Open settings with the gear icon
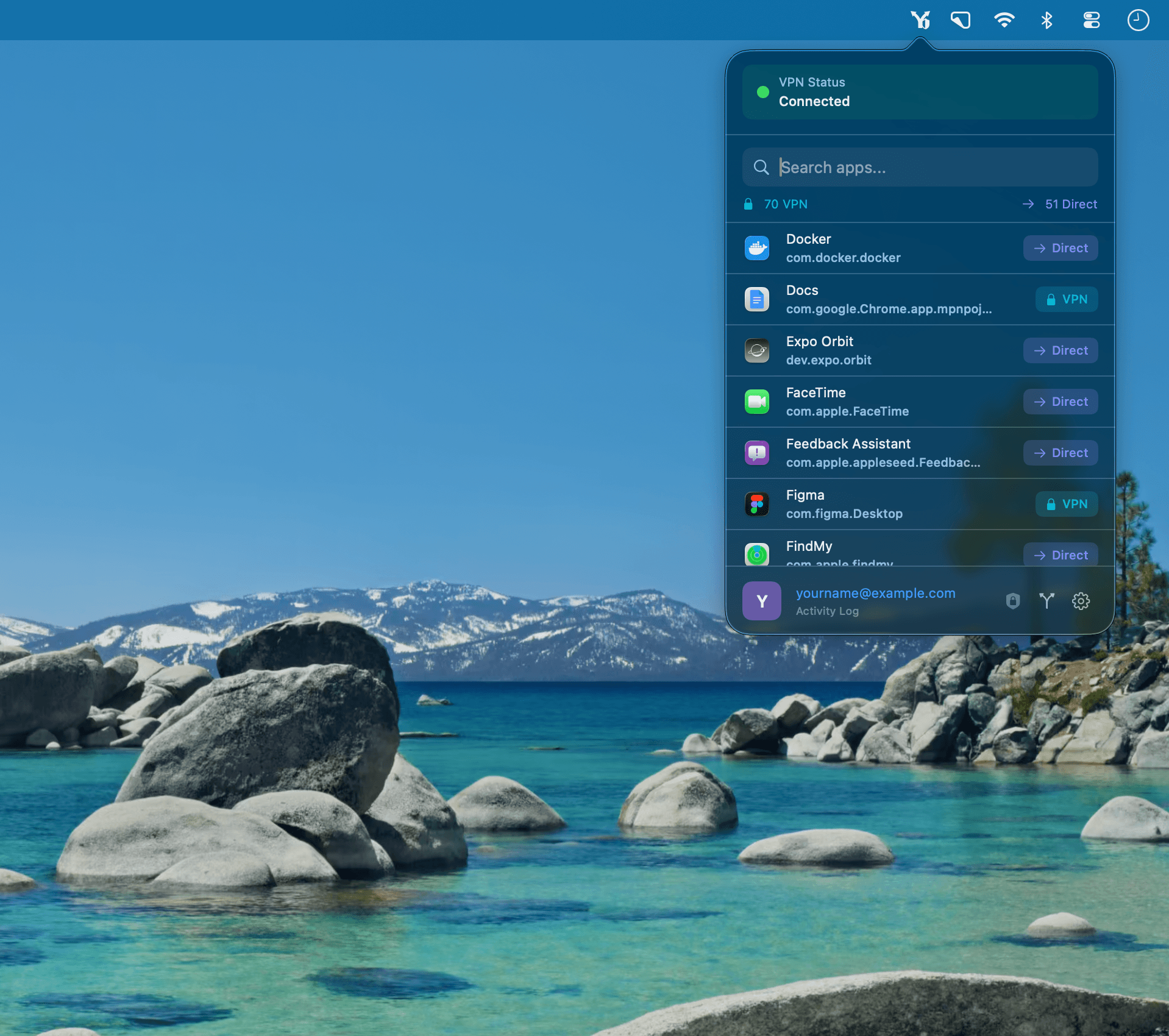1169x1036 pixels. pos(1081,601)
